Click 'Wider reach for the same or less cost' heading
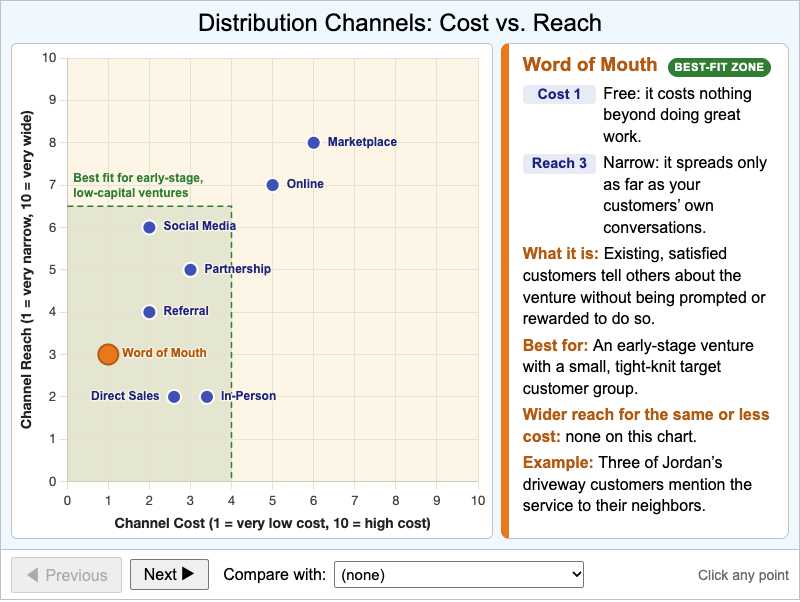This screenshot has height=602, width=800. click(x=646, y=425)
